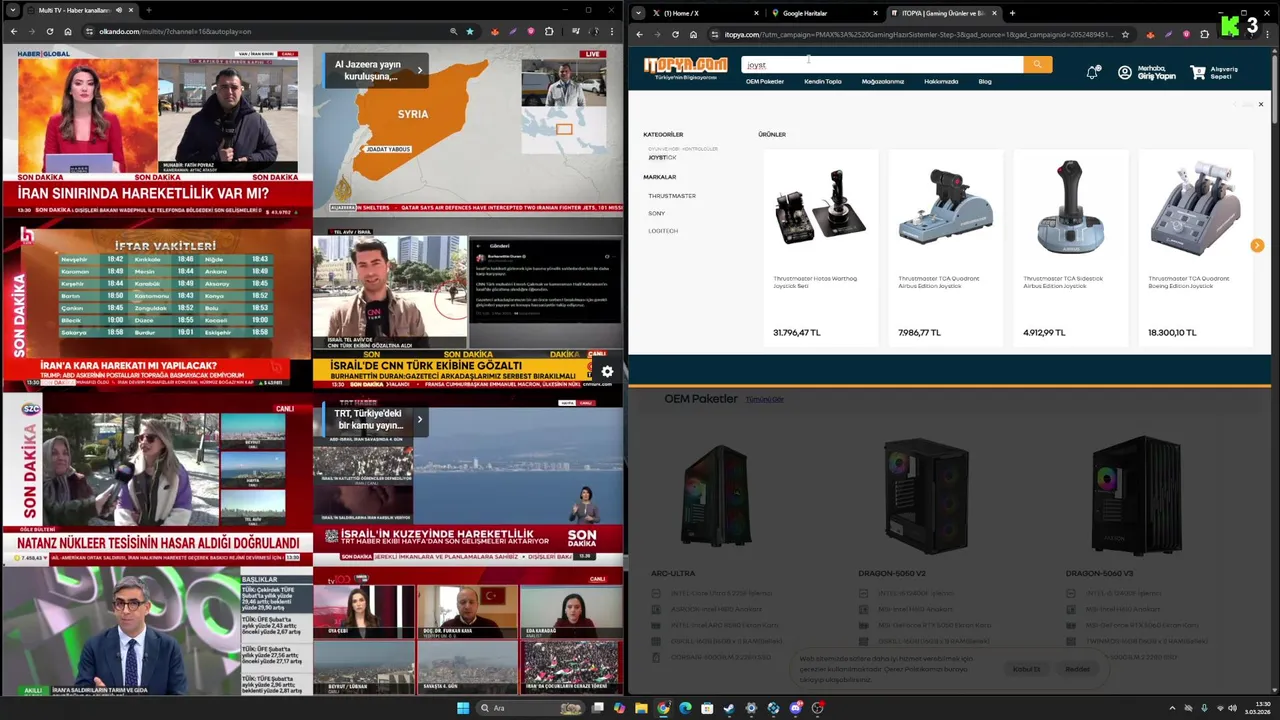Click the Giriş Yapın user account icon
The image size is (1280, 720).
[1125, 72]
